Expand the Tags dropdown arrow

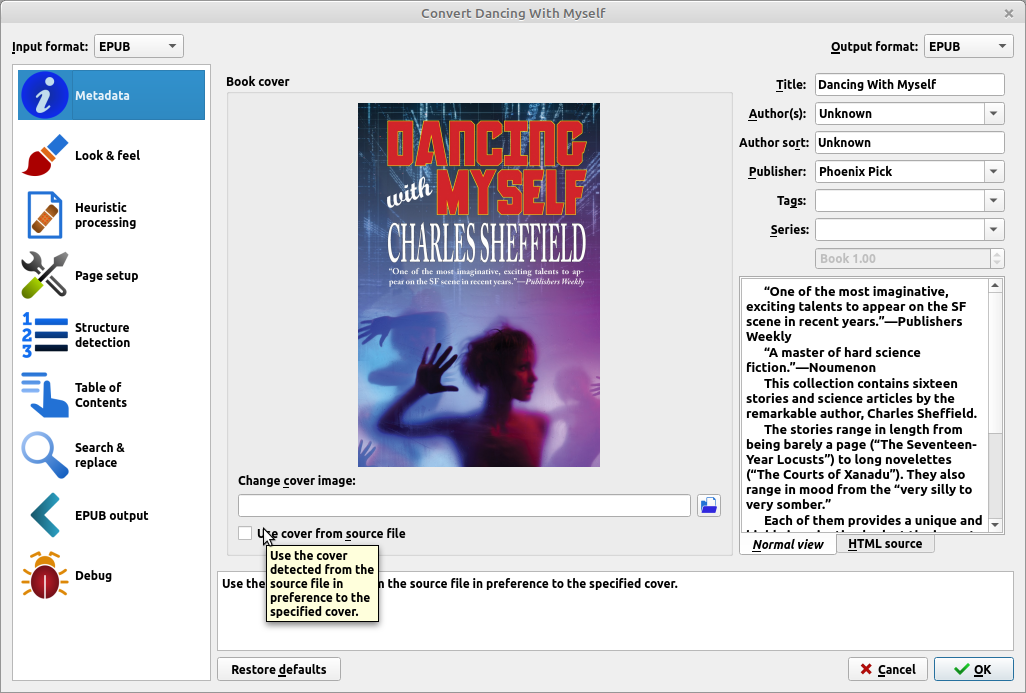(x=993, y=201)
